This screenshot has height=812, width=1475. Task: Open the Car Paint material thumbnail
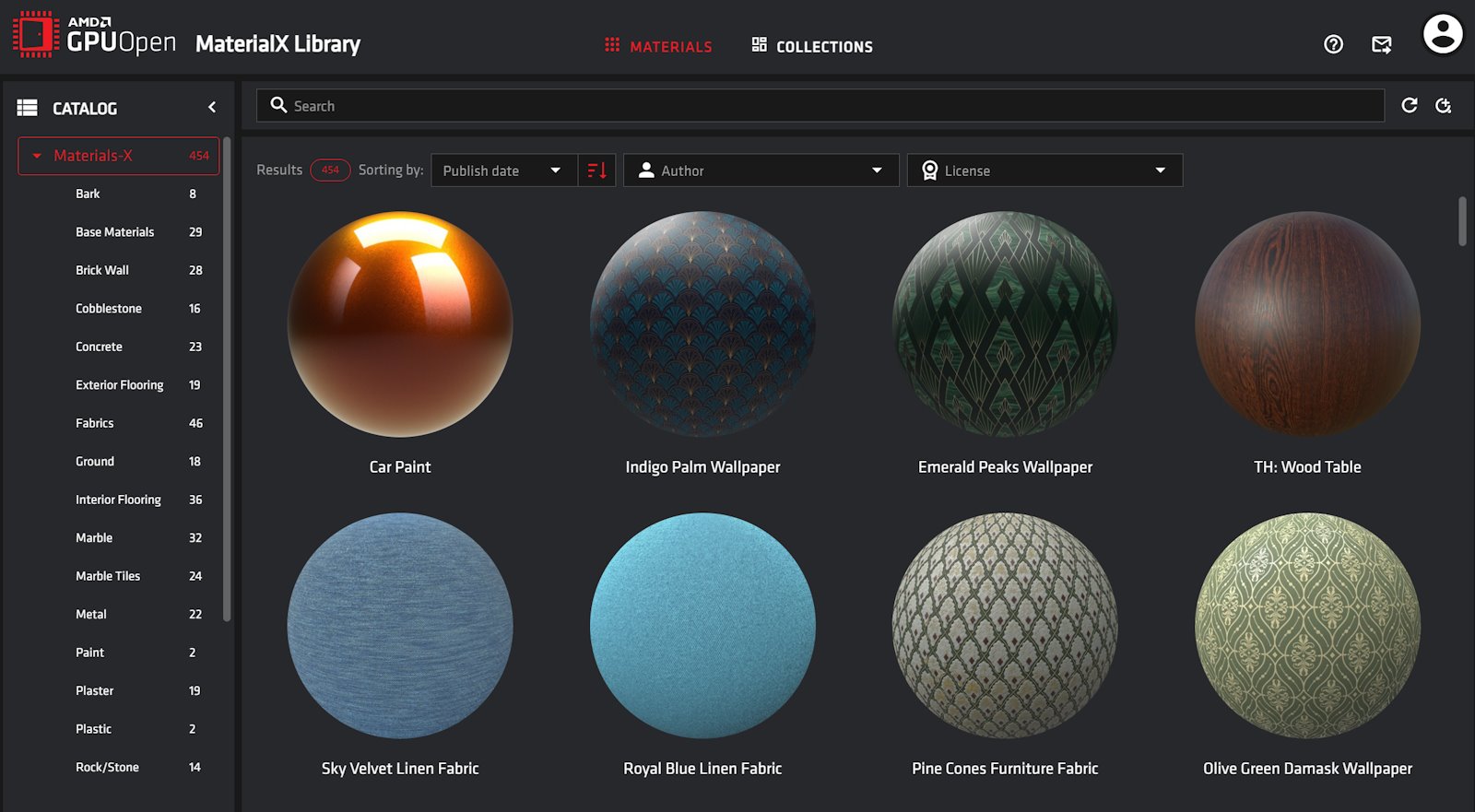click(400, 324)
